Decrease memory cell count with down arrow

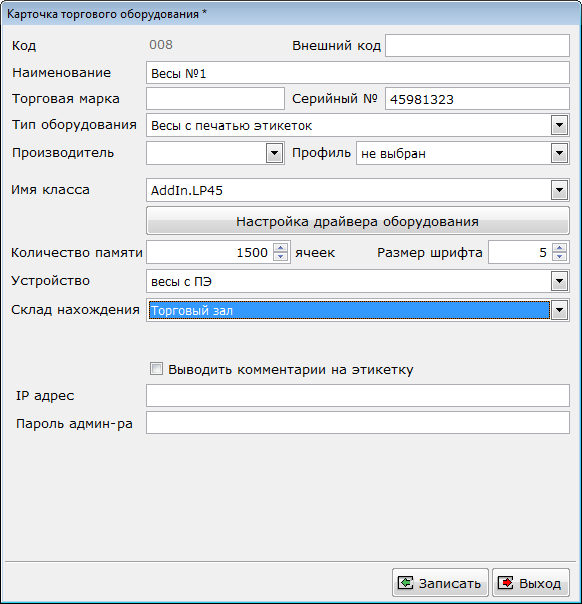[280, 257]
